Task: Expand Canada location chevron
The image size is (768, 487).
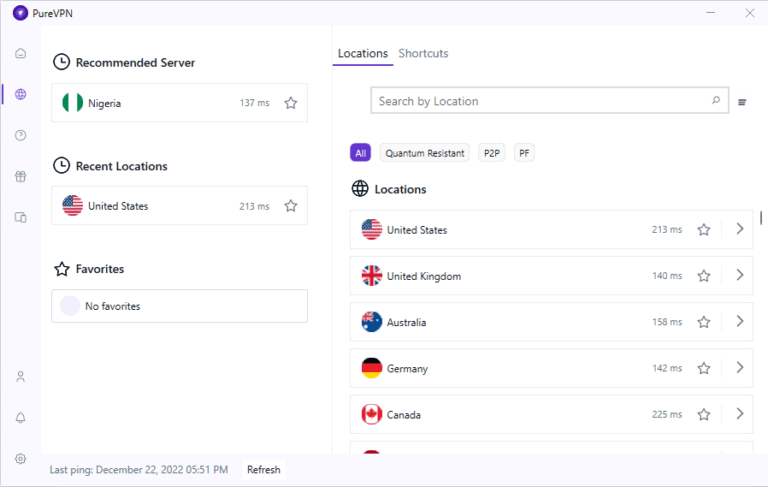Action: pos(740,413)
